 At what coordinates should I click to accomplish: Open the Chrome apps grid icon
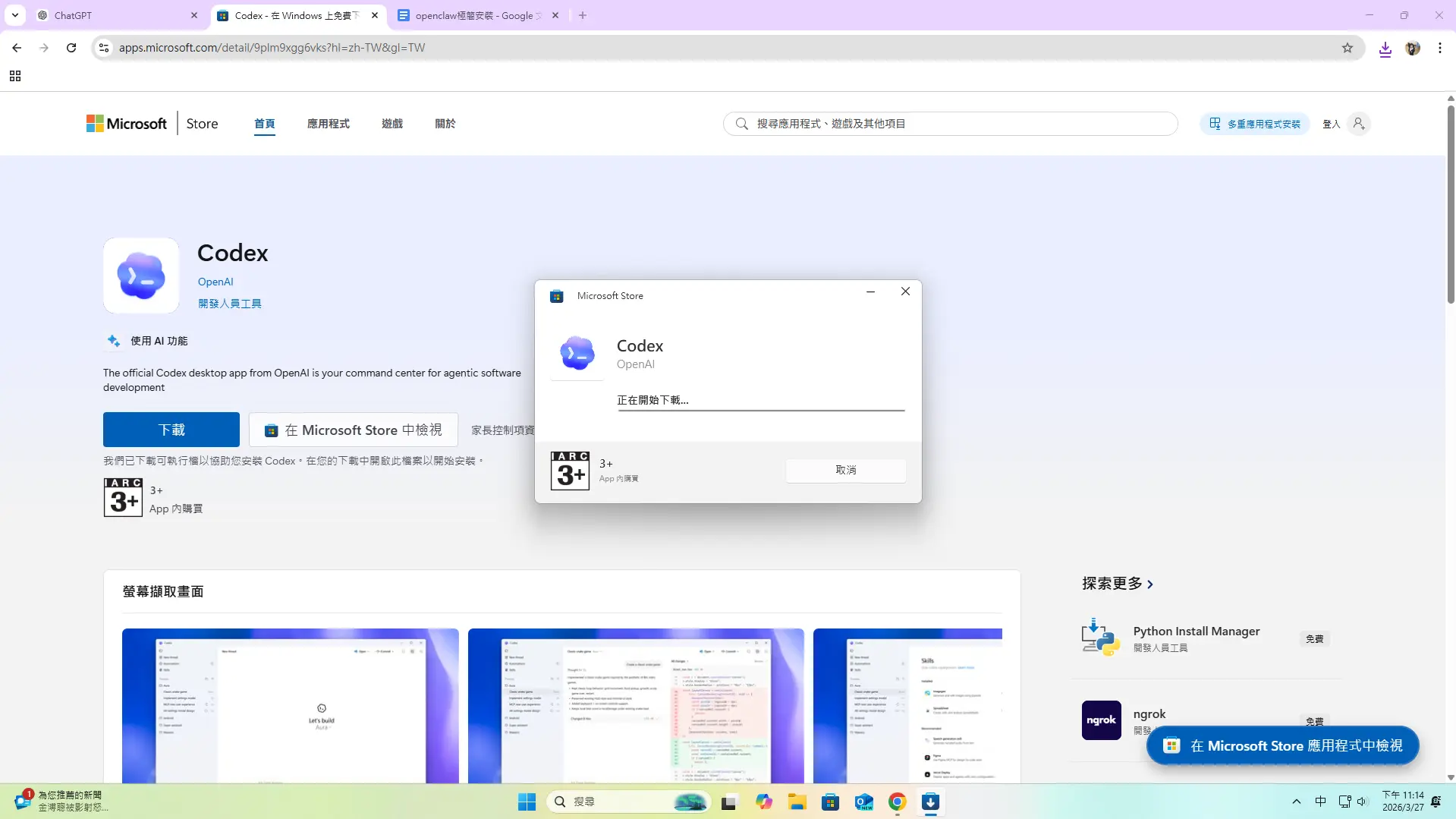click(15, 76)
